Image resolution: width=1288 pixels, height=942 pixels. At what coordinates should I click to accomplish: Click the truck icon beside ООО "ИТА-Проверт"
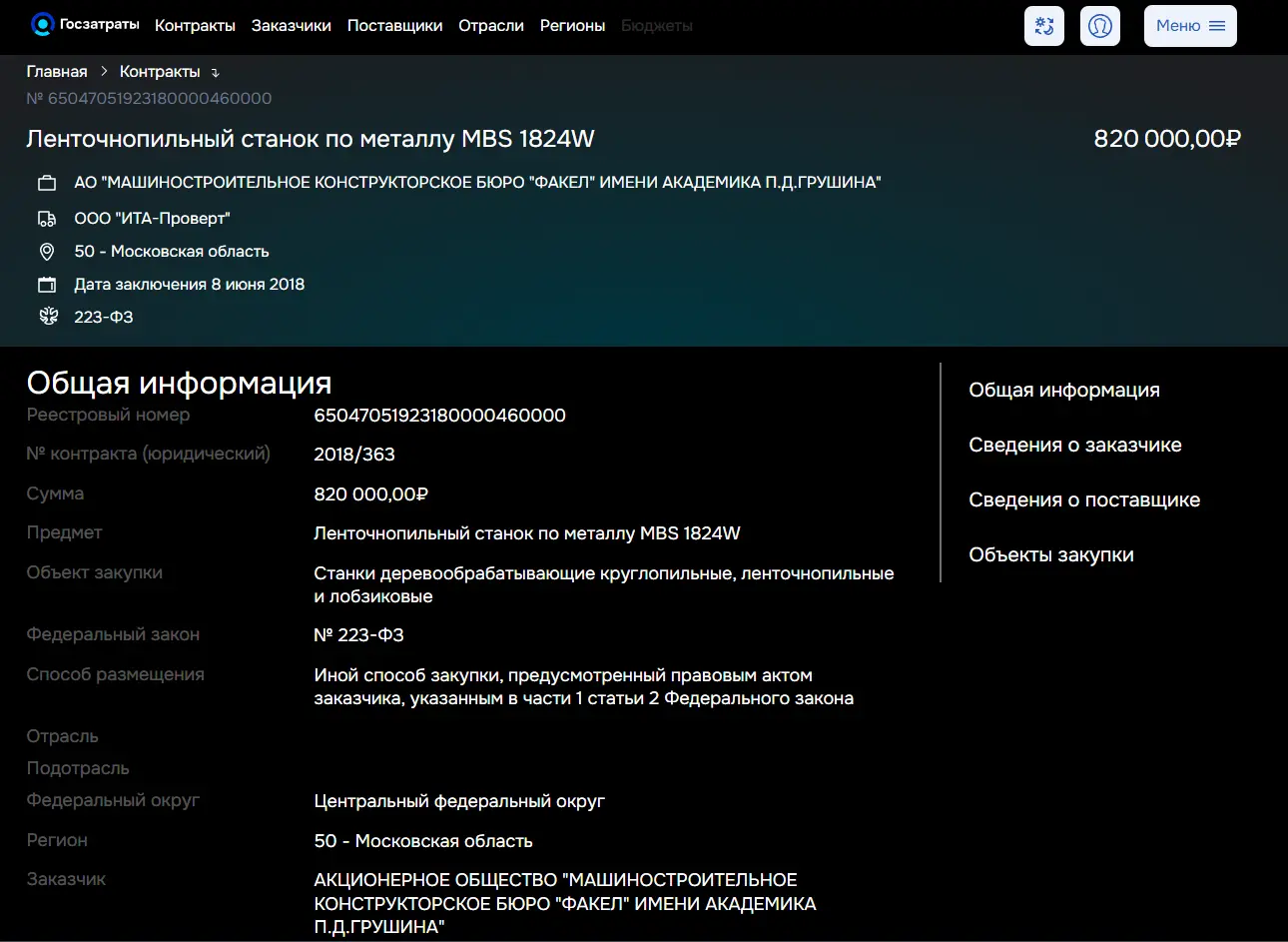click(x=47, y=219)
